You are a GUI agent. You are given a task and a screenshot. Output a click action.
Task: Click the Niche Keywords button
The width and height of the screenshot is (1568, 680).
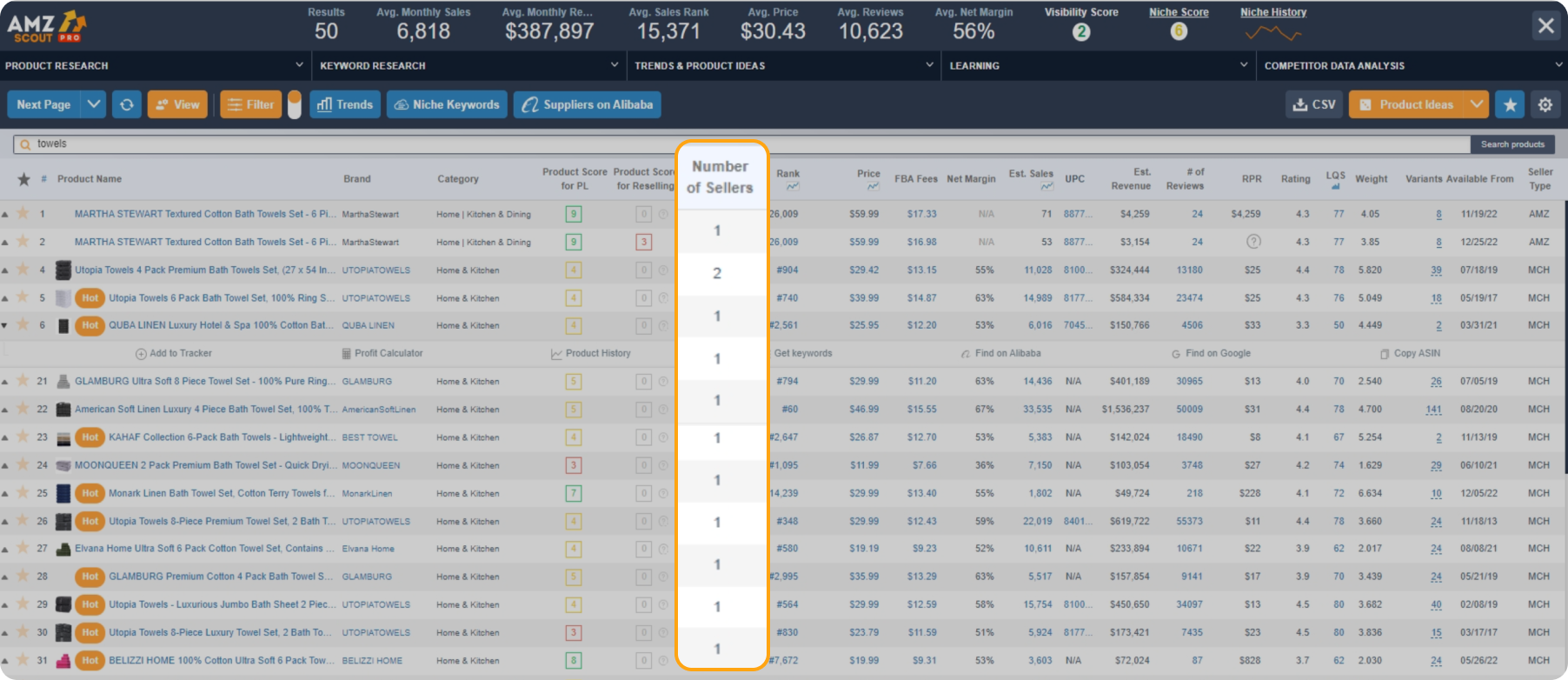pos(447,104)
